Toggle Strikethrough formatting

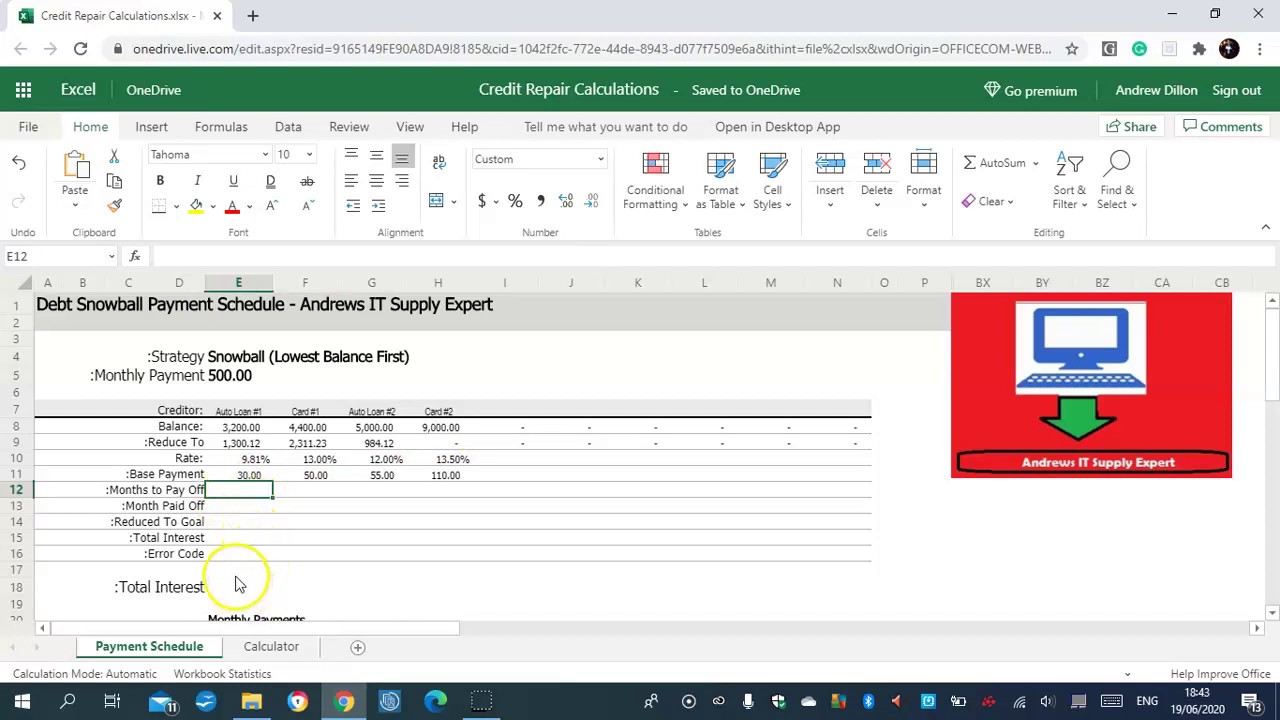click(307, 181)
